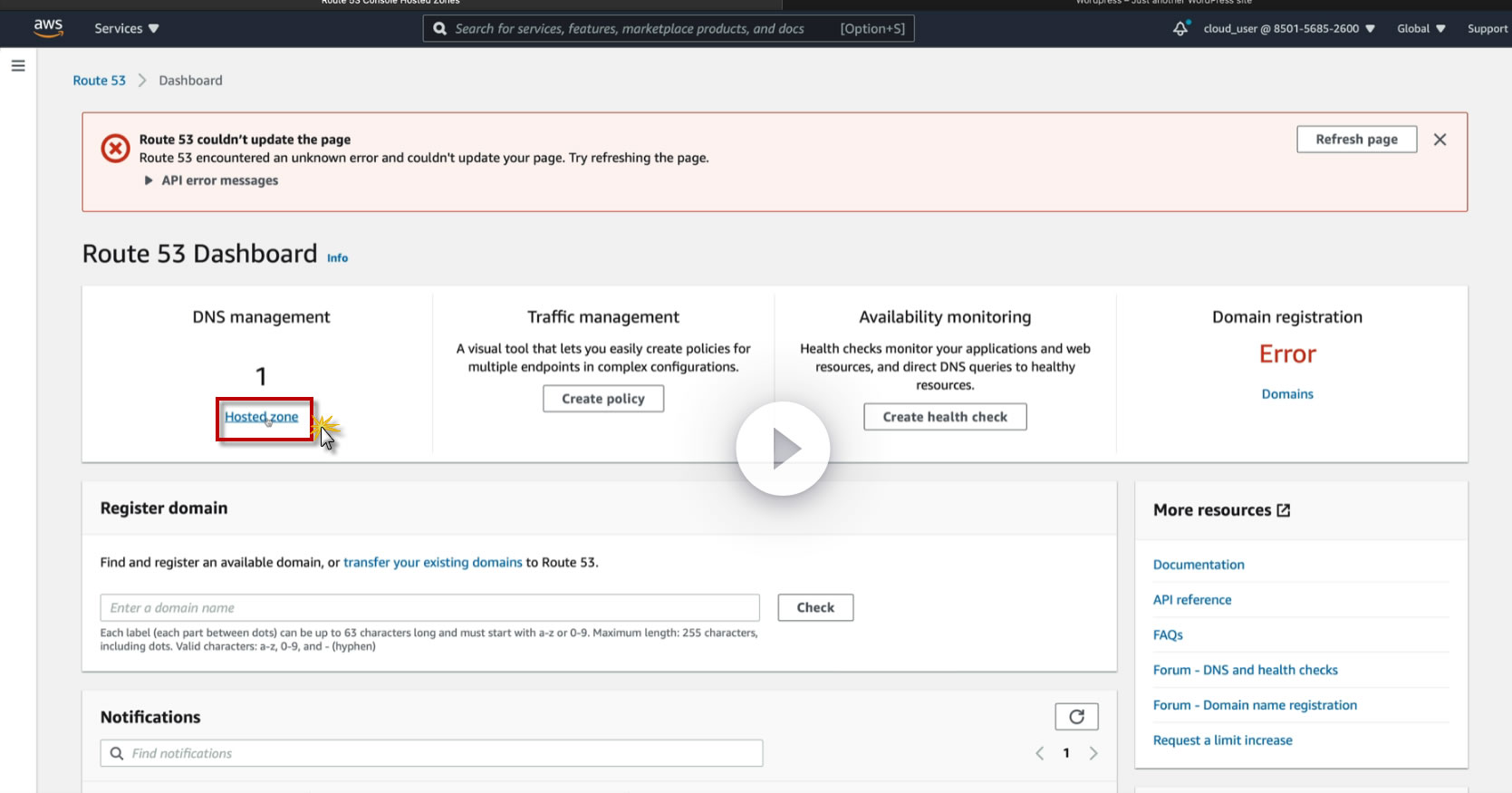Click the Refresh page button
Image resolution: width=1512 pixels, height=793 pixels.
(1356, 140)
